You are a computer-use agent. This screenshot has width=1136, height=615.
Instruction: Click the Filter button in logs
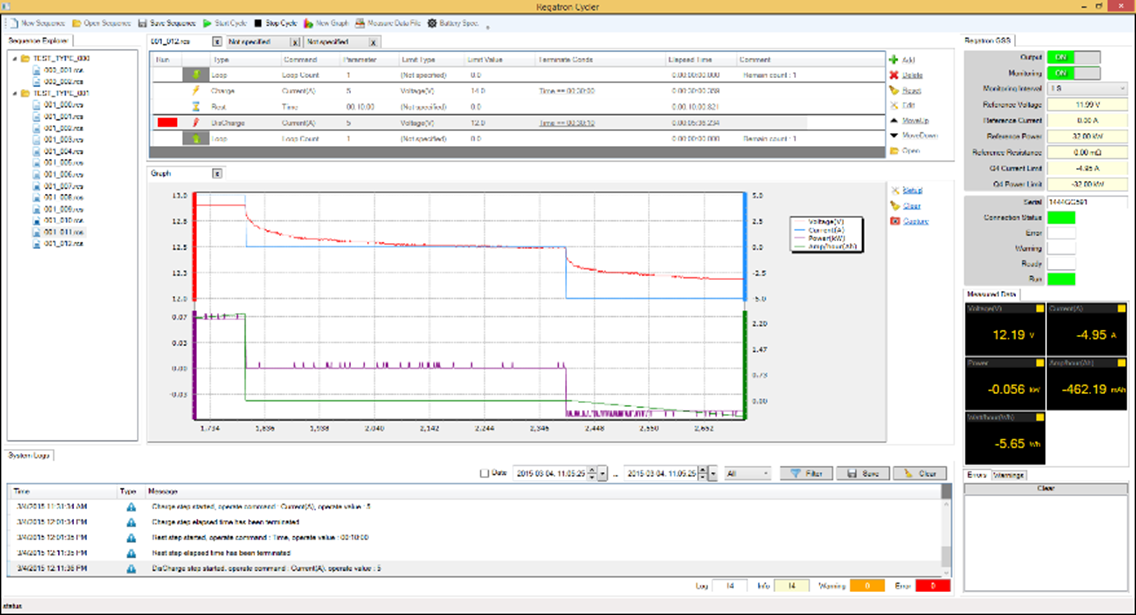coord(806,473)
